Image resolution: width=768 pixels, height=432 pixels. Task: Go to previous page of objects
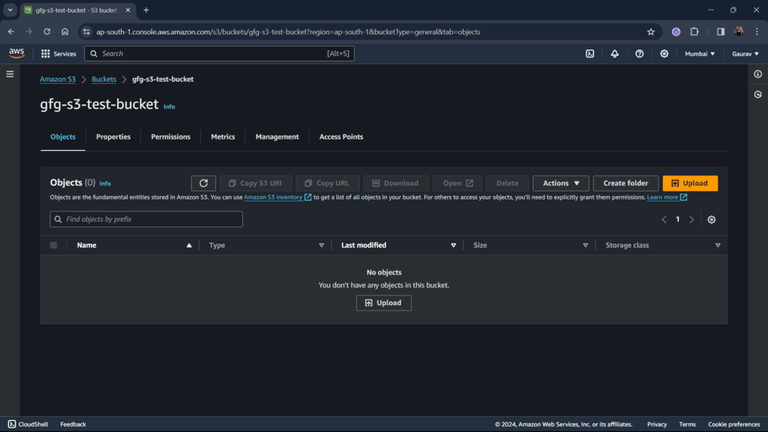pos(664,219)
